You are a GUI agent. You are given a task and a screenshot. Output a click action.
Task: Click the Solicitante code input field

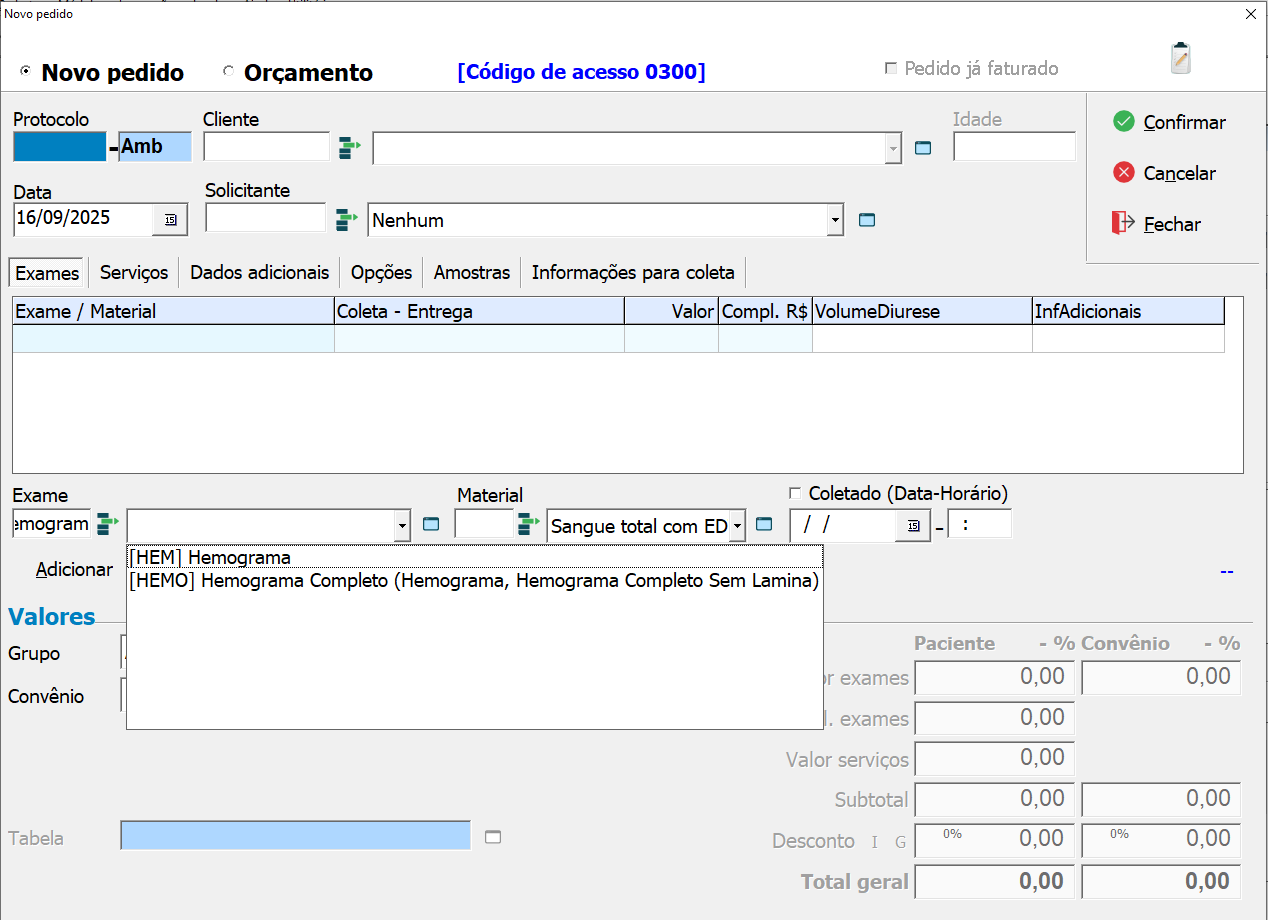coord(265,218)
